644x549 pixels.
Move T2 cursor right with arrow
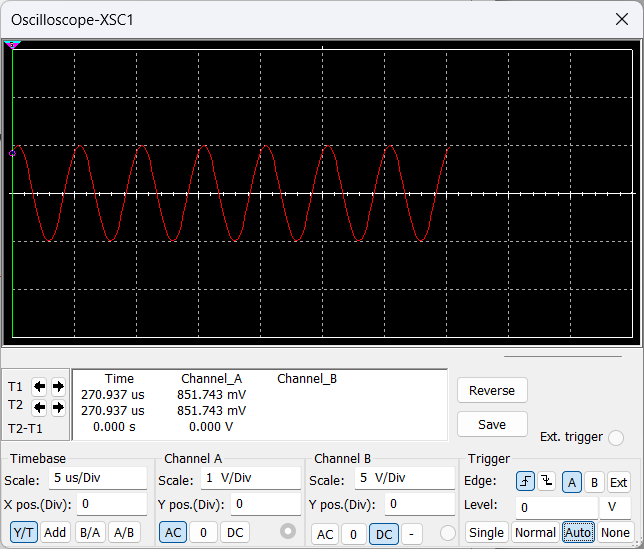point(57,407)
